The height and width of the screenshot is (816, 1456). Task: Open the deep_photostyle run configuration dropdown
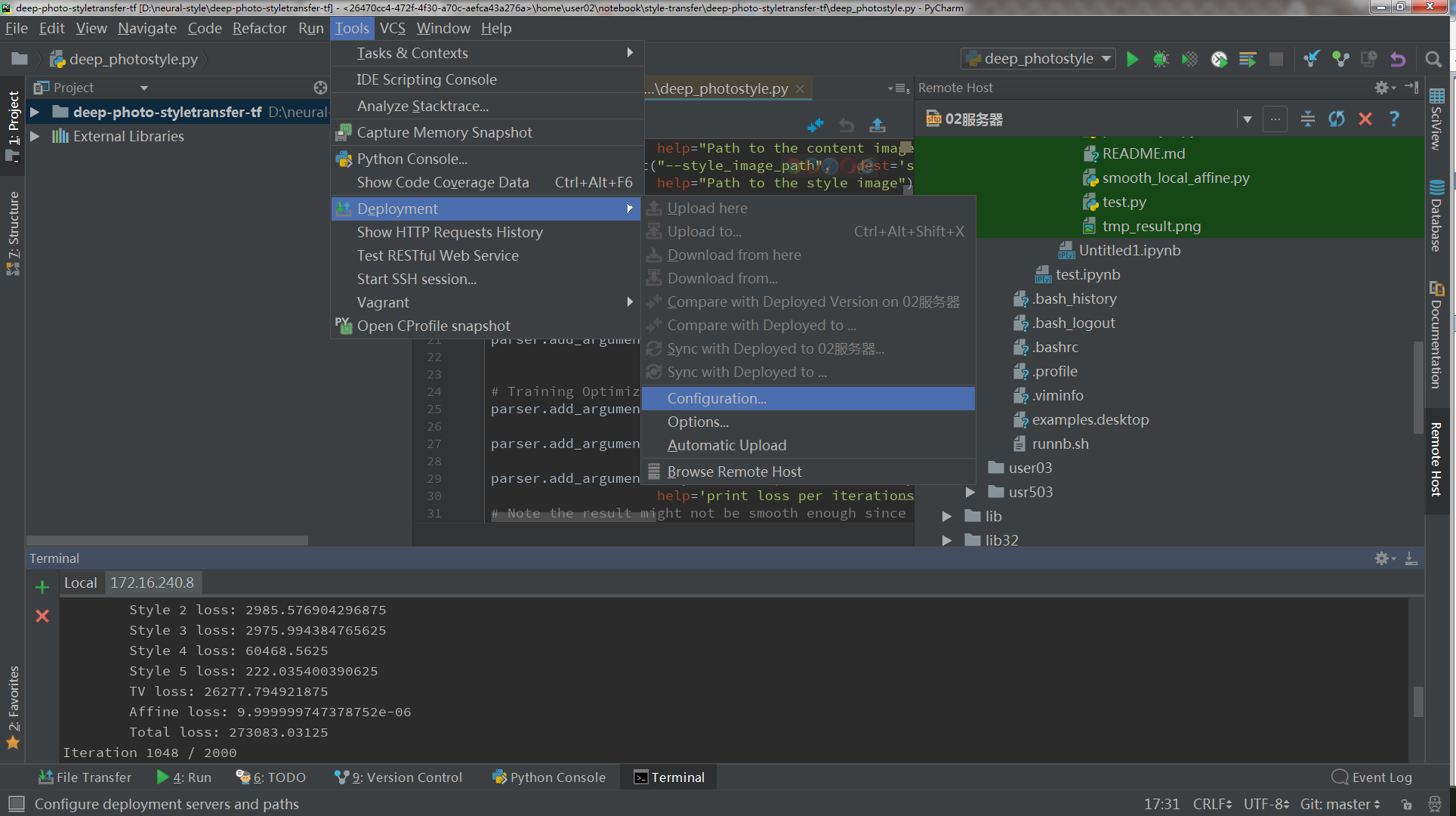(1038, 59)
